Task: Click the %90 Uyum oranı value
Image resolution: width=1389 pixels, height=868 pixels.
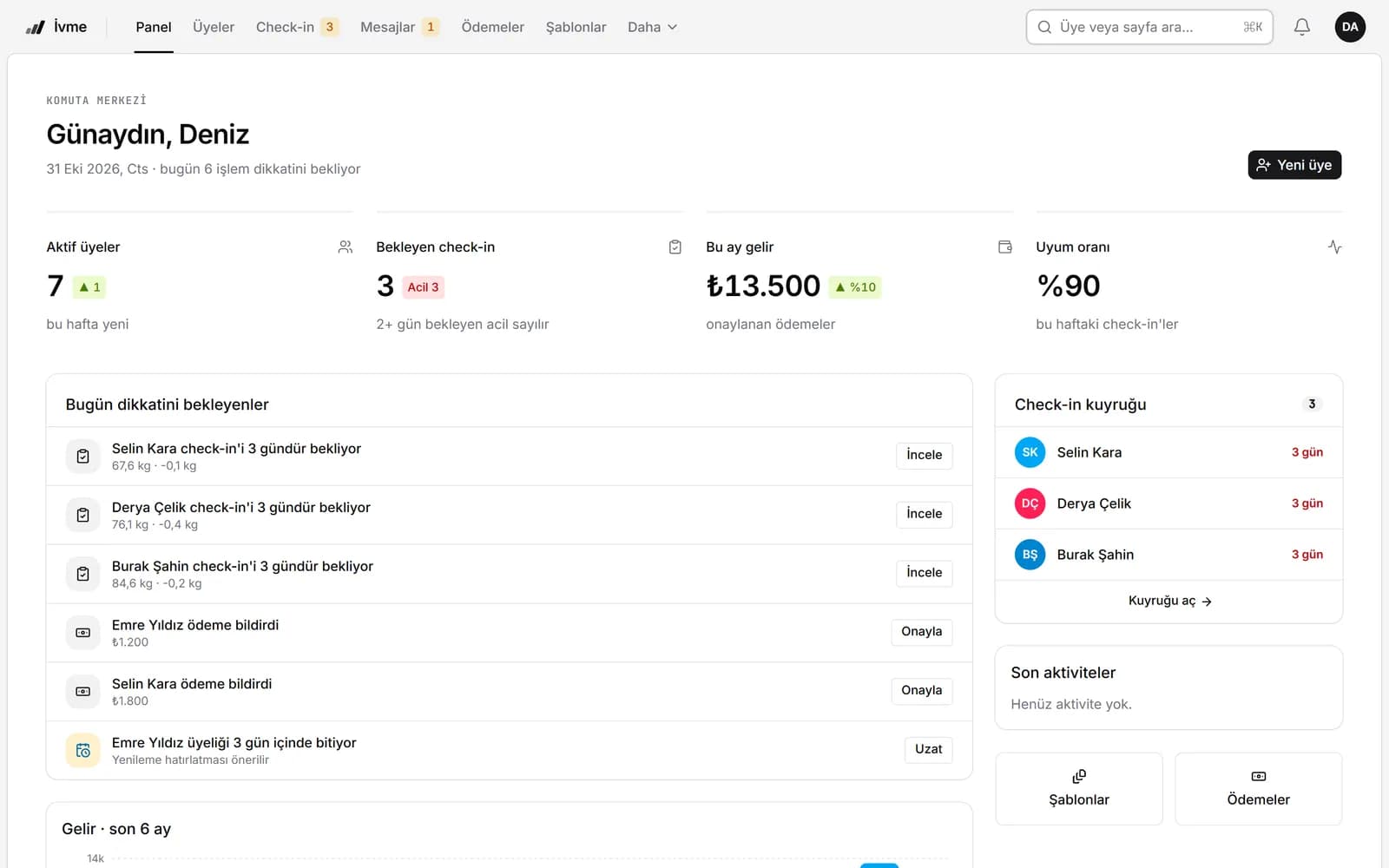Action: 1069,286
